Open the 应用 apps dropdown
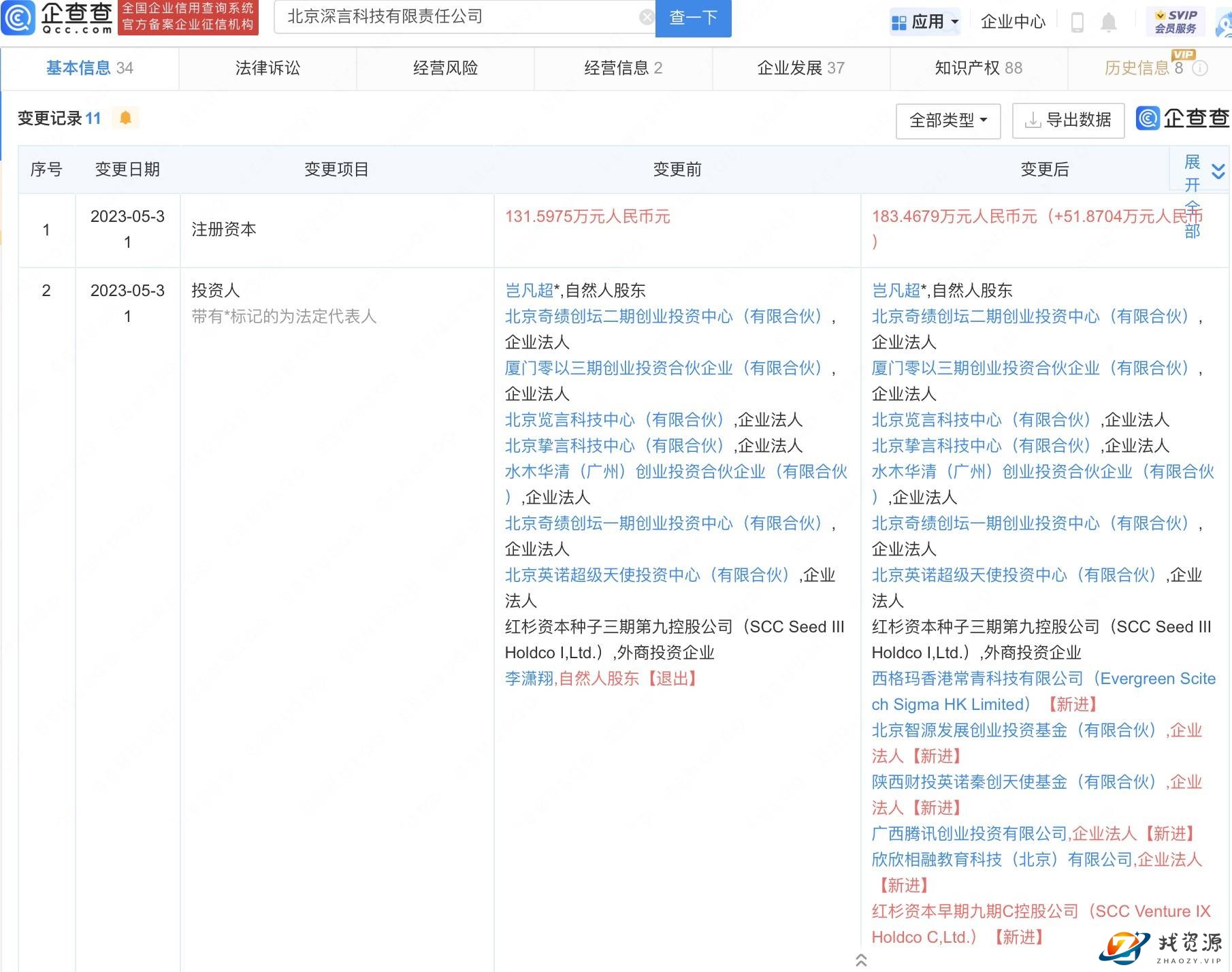Viewport: 1232px width, 972px height. pyautogui.click(x=925, y=22)
